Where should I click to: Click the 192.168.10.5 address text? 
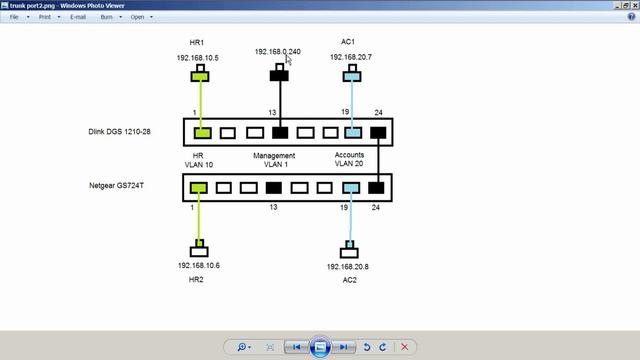[198, 58]
